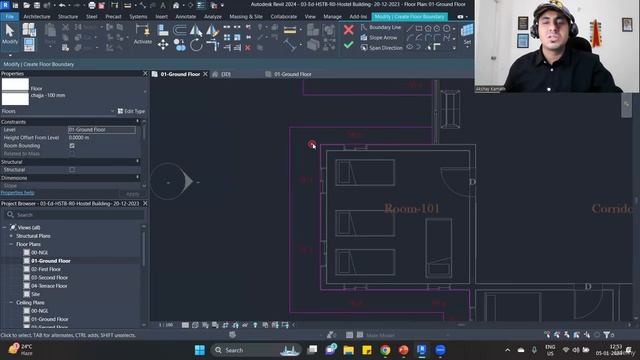Click the Move tool icon

tap(163, 44)
